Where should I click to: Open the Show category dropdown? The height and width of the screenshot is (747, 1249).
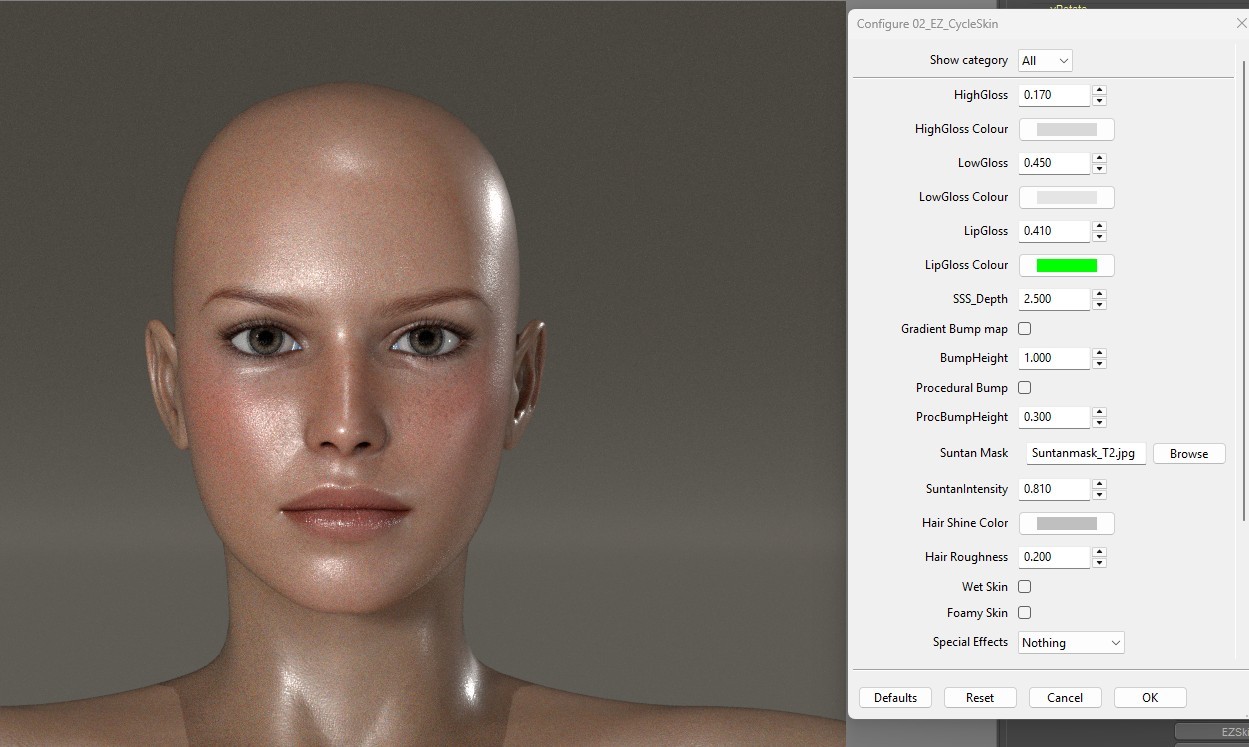tap(1045, 60)
